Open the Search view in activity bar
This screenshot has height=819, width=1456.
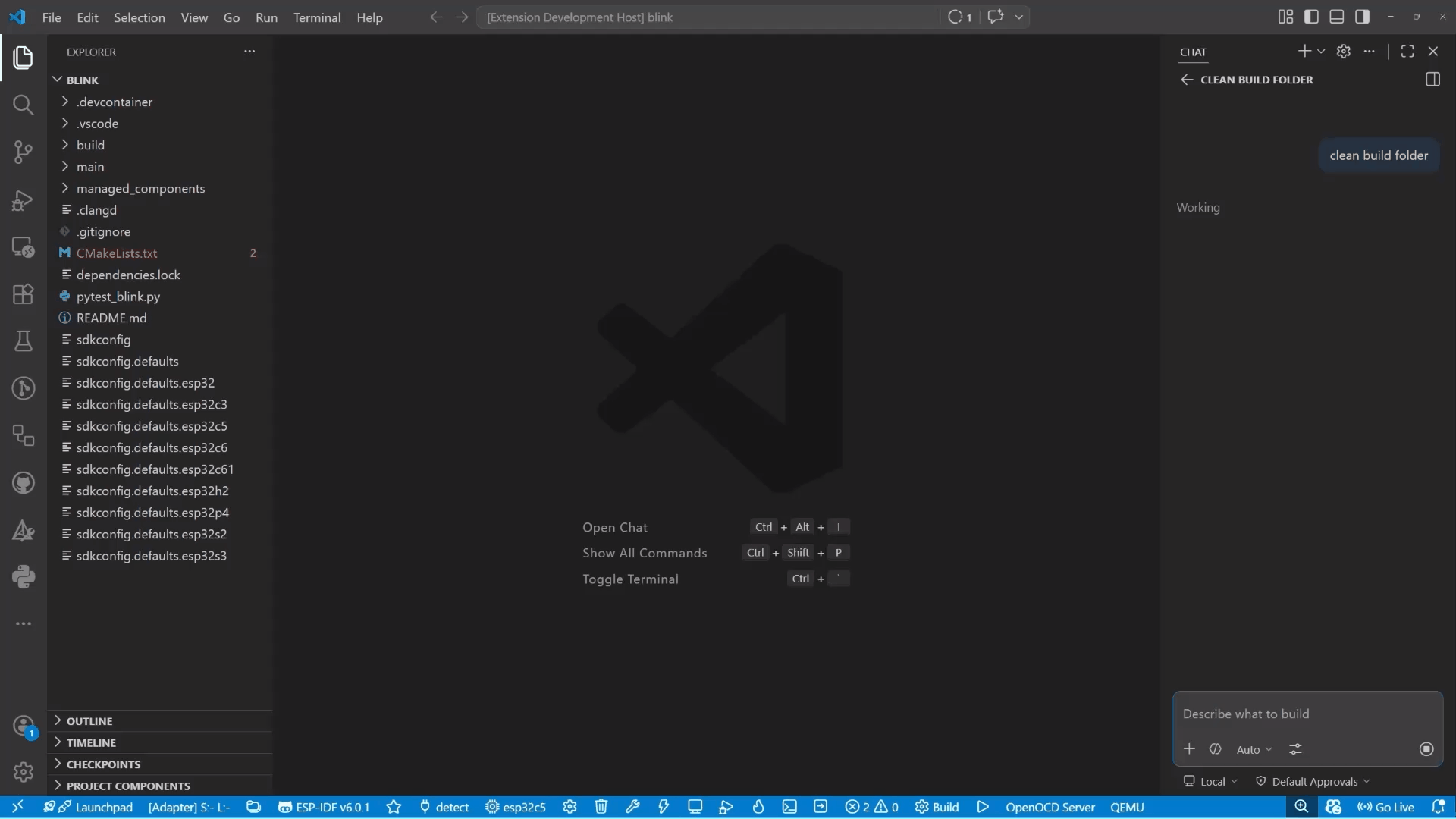pos(24,105)
